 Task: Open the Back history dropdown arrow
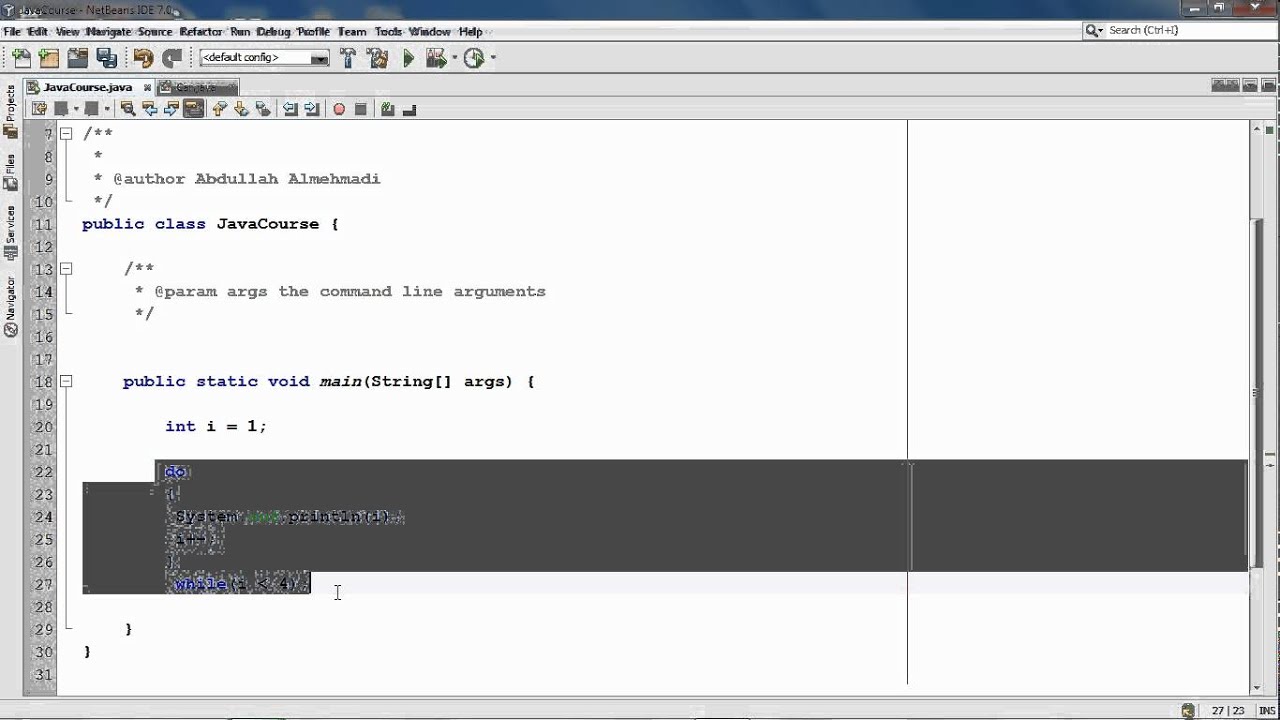click(76, 108)
